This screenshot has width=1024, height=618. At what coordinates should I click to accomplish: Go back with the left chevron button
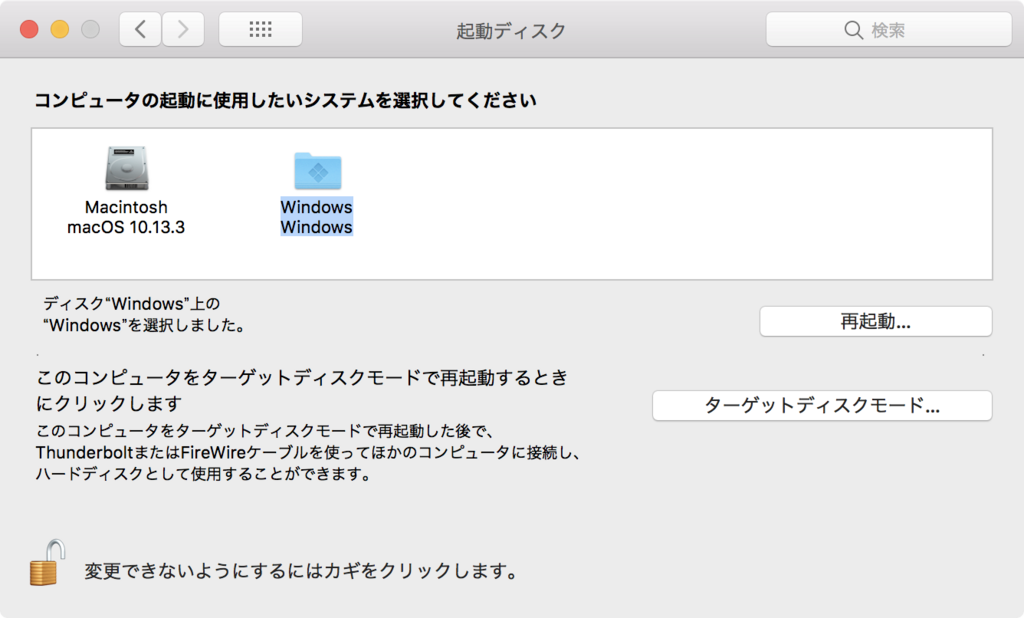(x=140, y=29)
